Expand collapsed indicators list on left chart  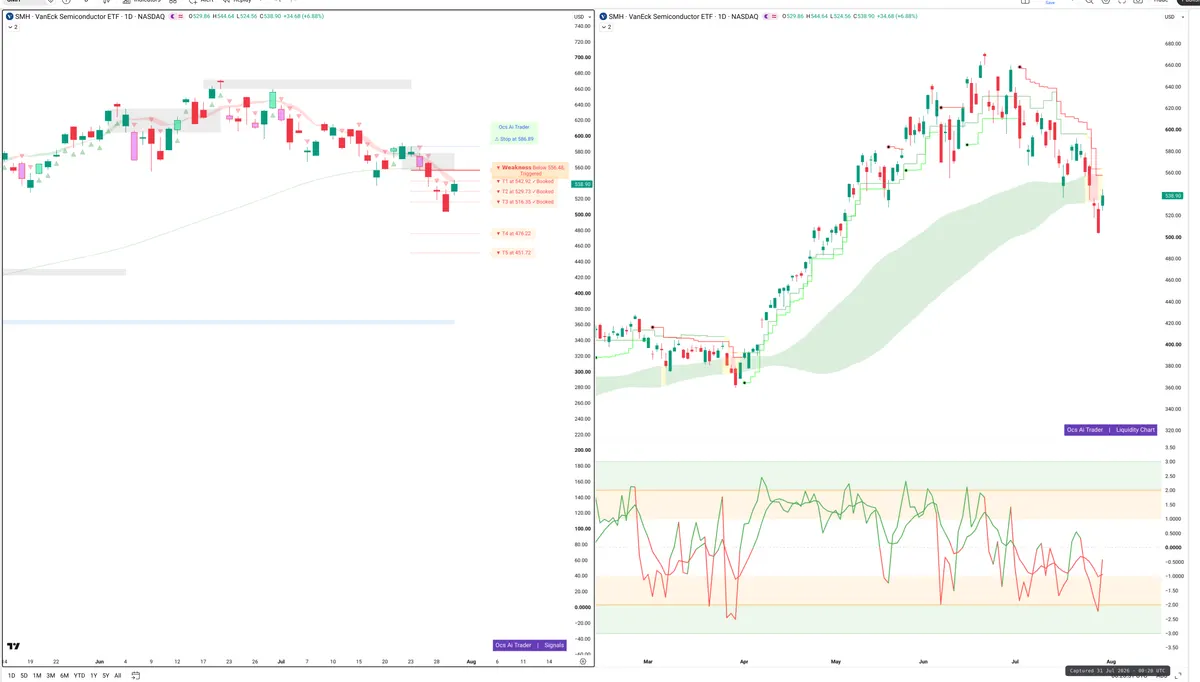(x=12, y=27)
